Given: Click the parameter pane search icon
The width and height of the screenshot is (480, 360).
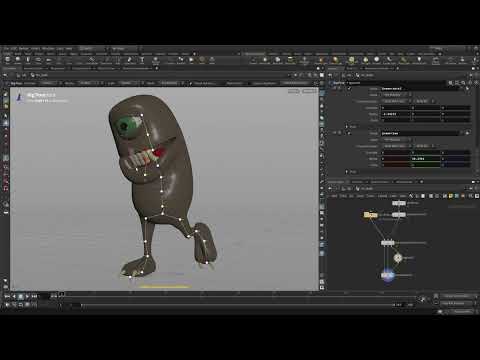Looking at the screenshot, I should [x=463, y=83].
